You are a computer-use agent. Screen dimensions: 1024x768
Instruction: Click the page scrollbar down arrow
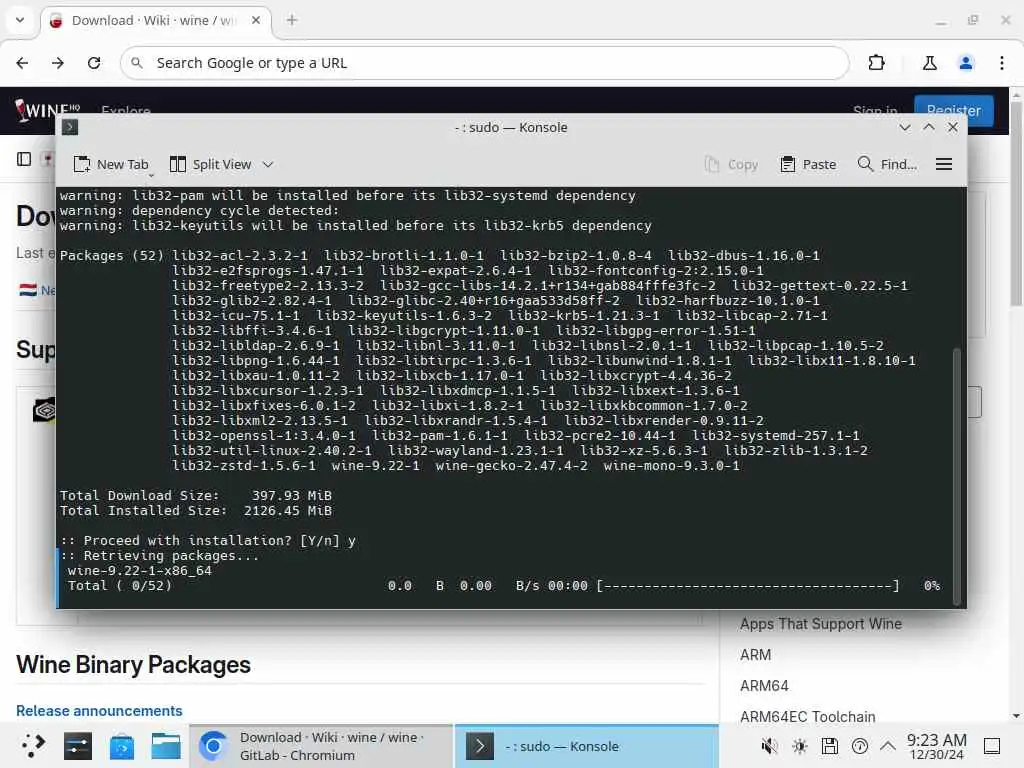pos(1016,716)
